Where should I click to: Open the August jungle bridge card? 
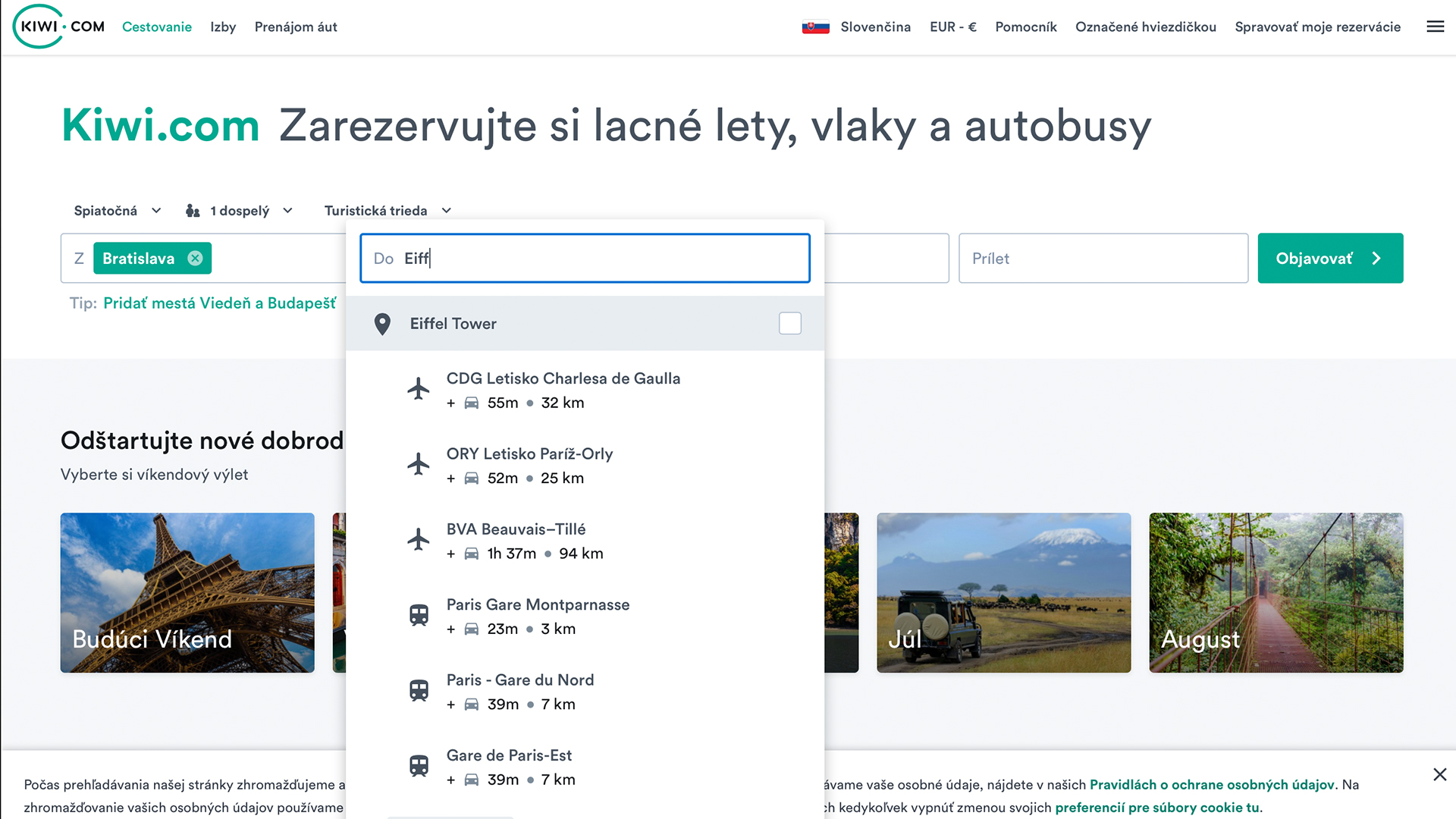1276,592
